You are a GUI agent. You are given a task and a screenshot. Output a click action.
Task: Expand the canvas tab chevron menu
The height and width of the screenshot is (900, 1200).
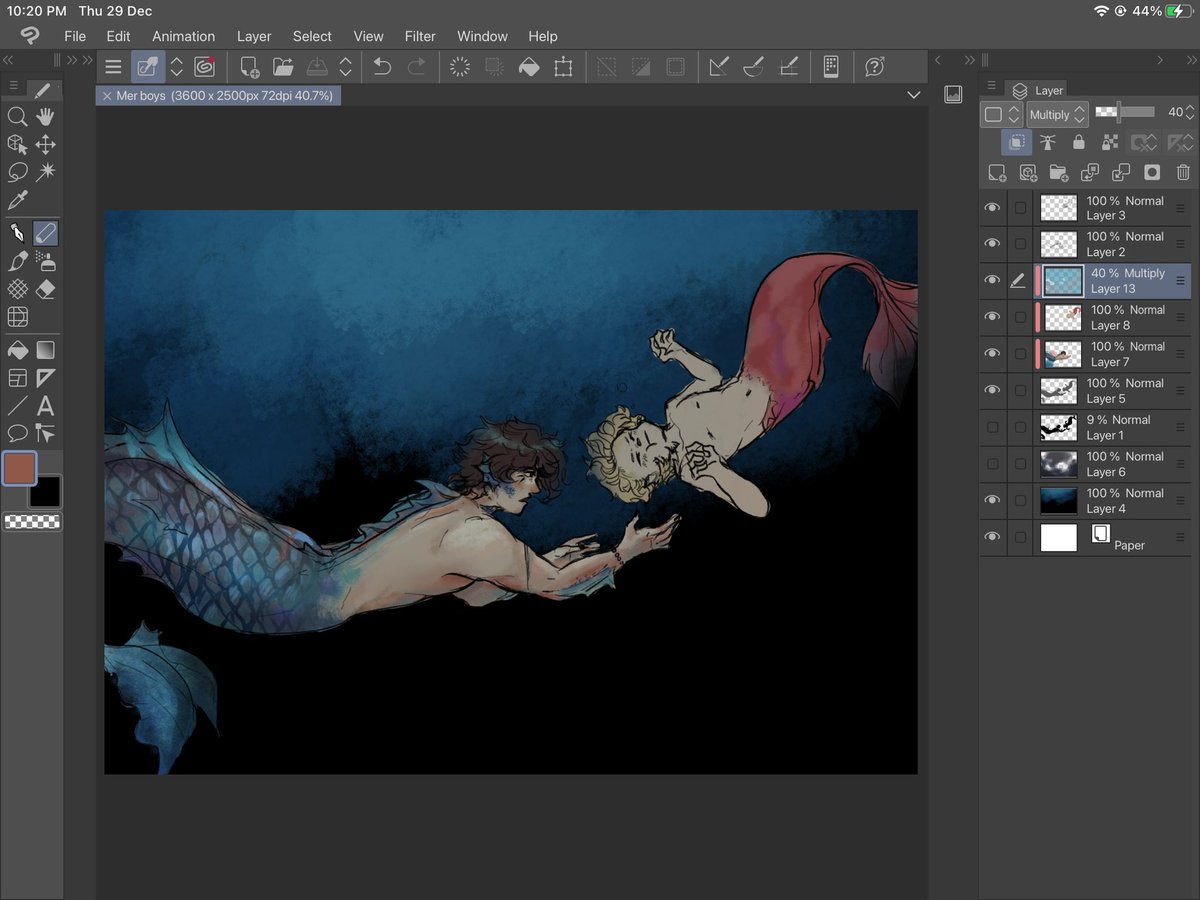click(x=913, y=95)
